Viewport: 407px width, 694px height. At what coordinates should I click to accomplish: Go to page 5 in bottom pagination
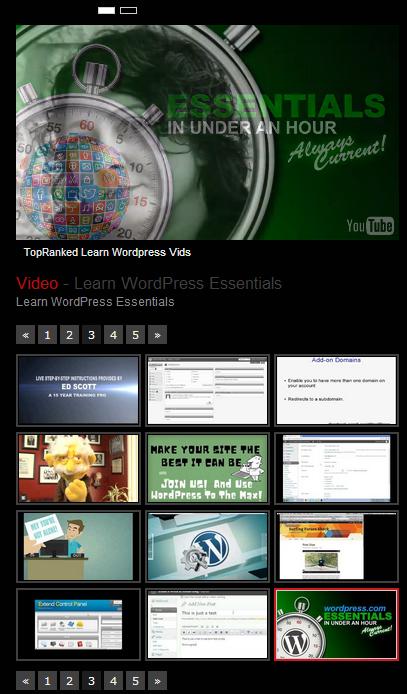coord(135,681)
